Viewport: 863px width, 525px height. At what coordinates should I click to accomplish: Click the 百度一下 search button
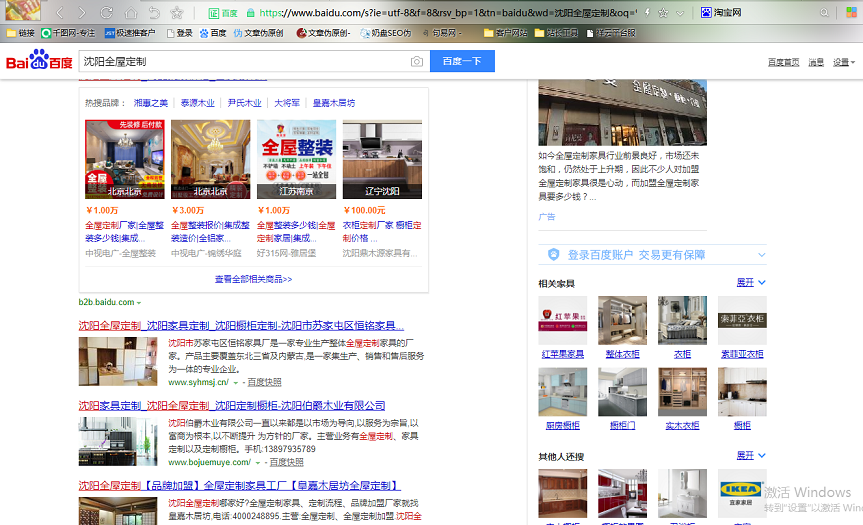(x=462, y=61)
